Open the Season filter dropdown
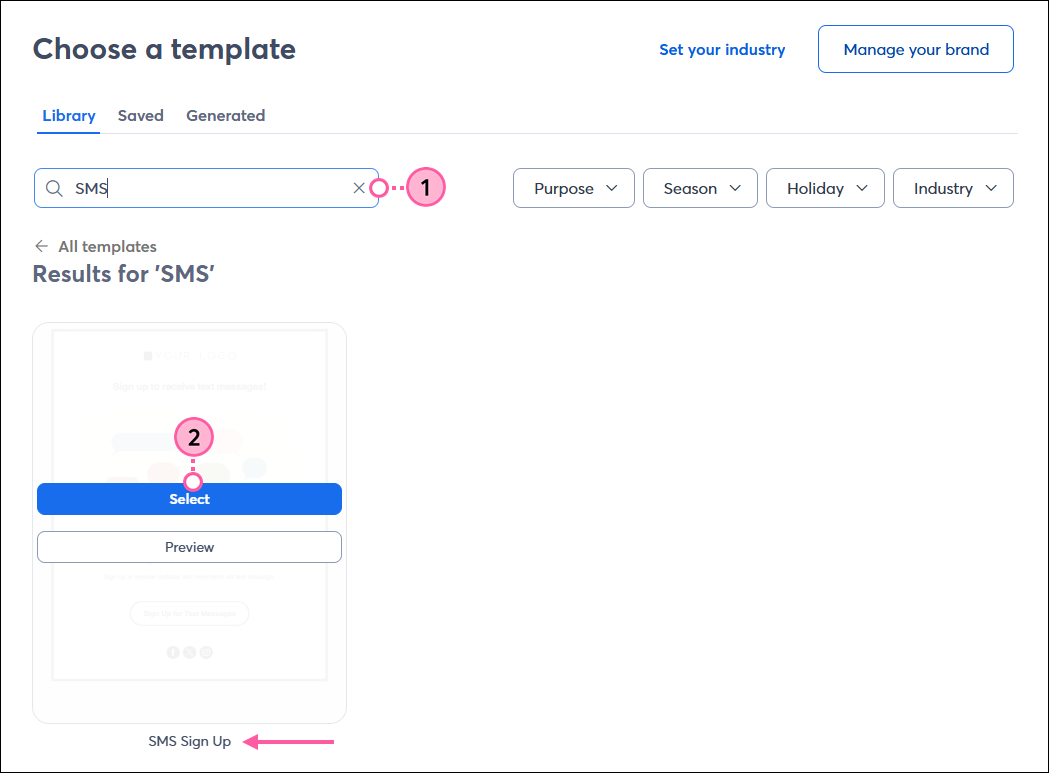 [700, 188]
